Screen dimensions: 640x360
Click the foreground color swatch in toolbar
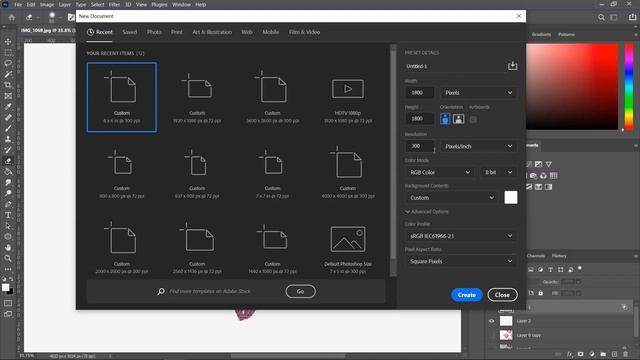pos(6,287)
